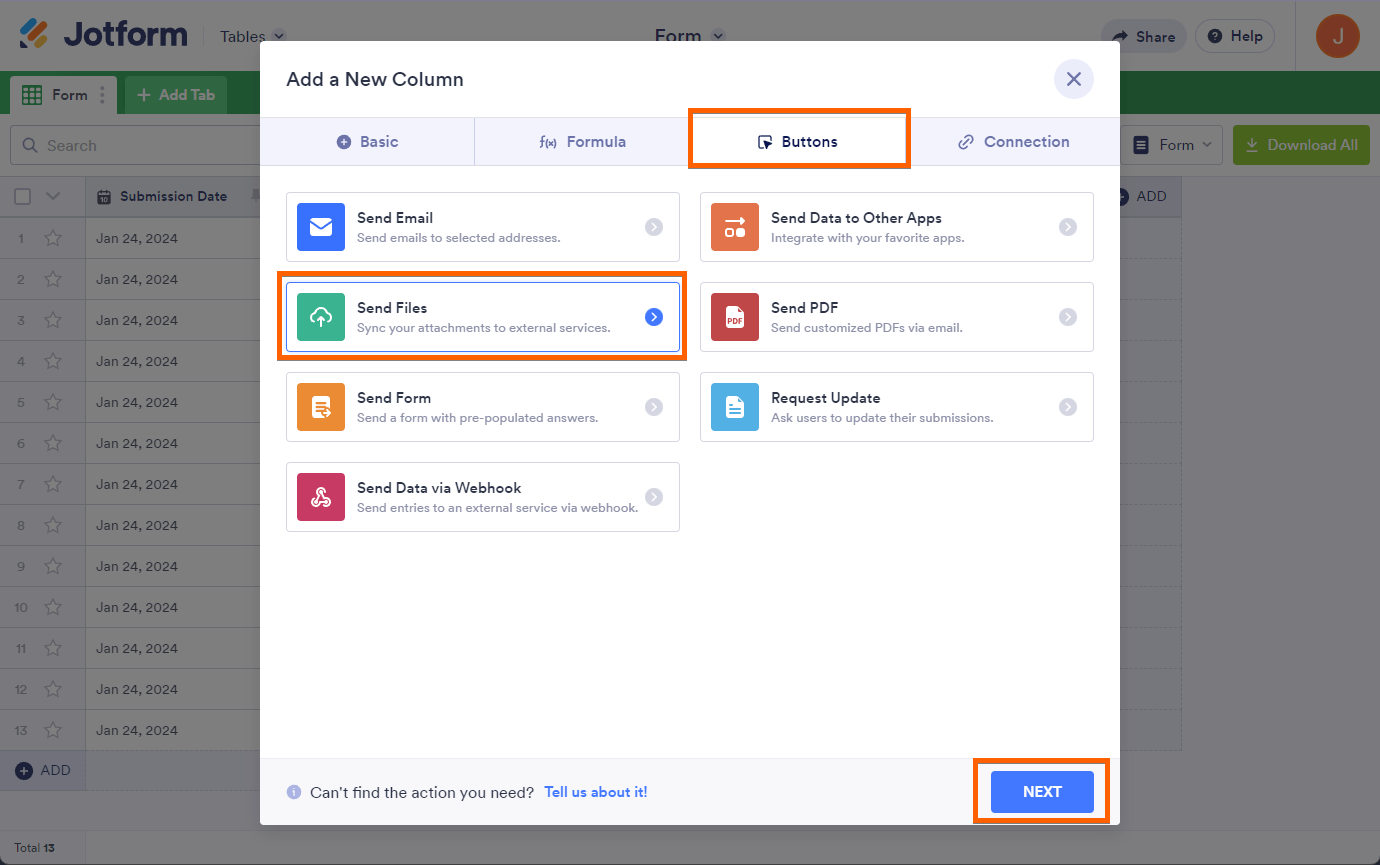Star row 5 as favorite
The height and width of the screenshot is (865, 1380).
click(x=53, y=402)
